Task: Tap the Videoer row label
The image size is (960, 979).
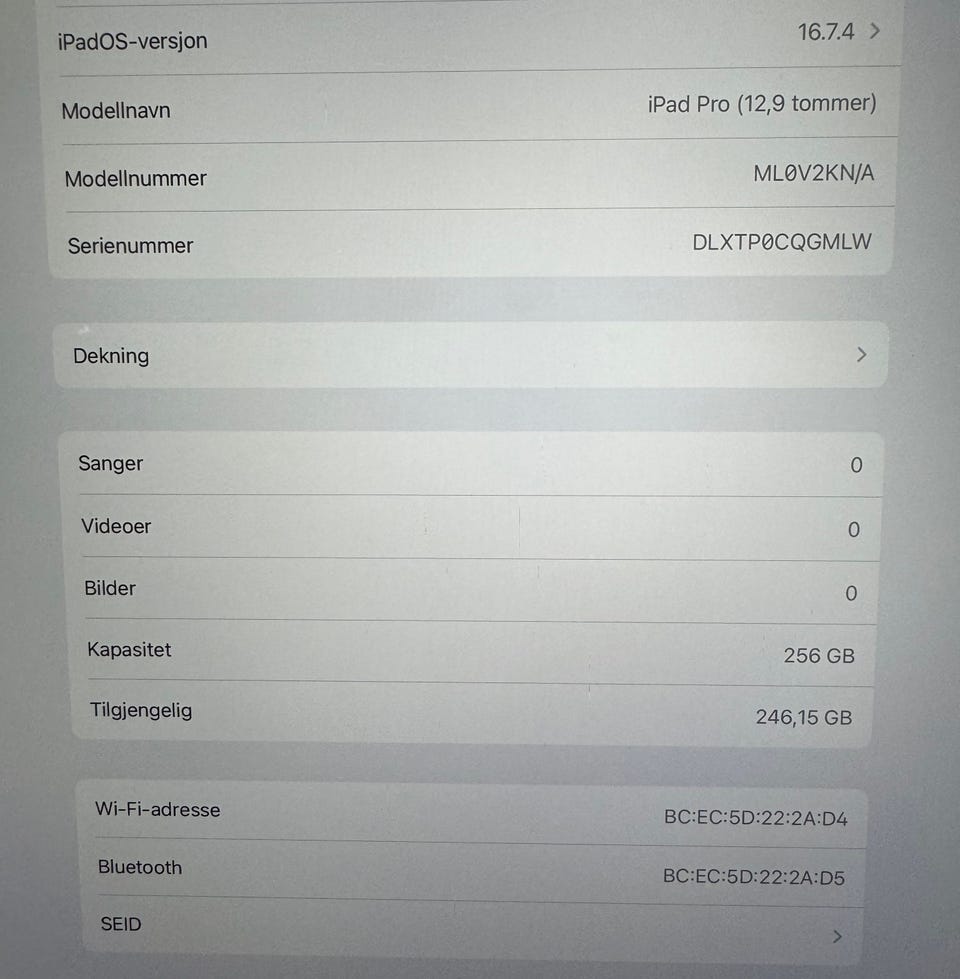Action: pos(116,526)
